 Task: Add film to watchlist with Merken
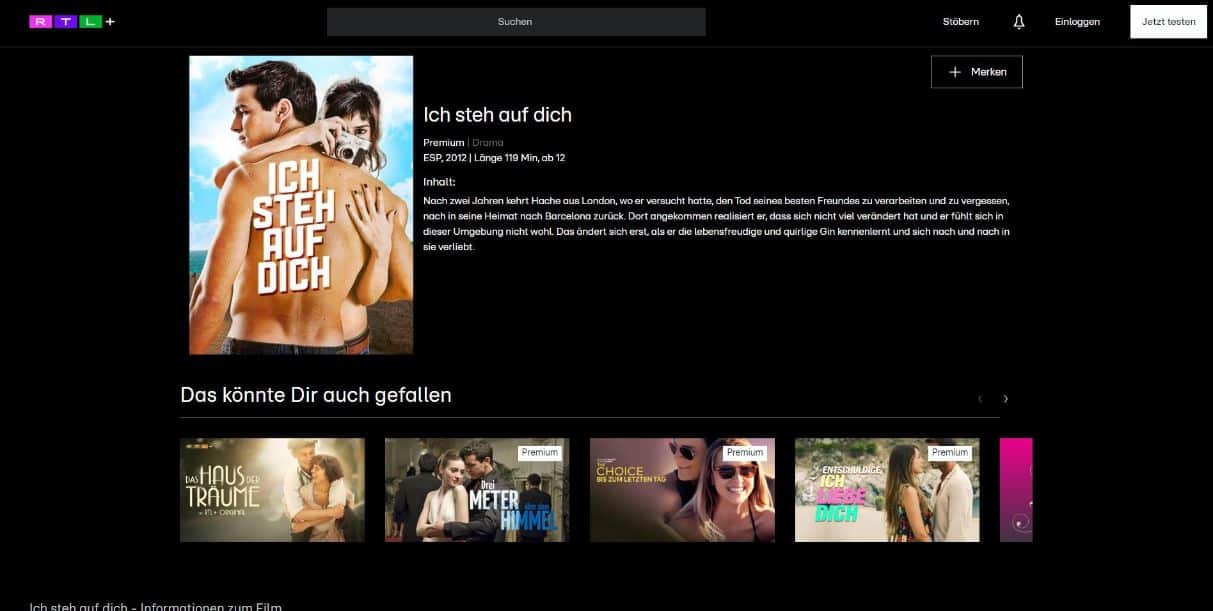tap(977, 72)
